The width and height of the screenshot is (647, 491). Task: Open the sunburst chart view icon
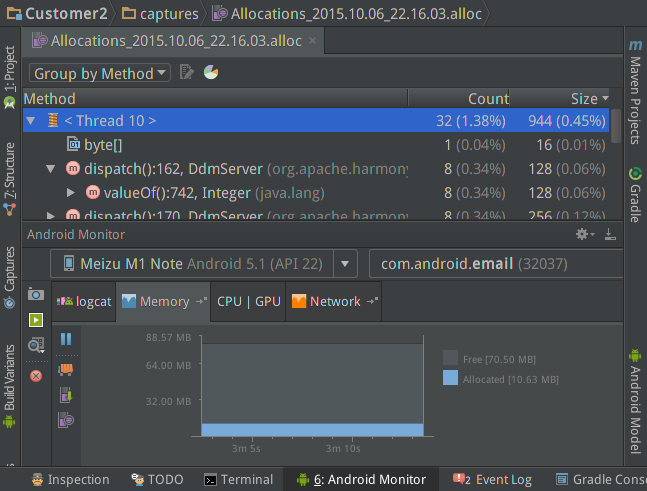pos(211,73)
